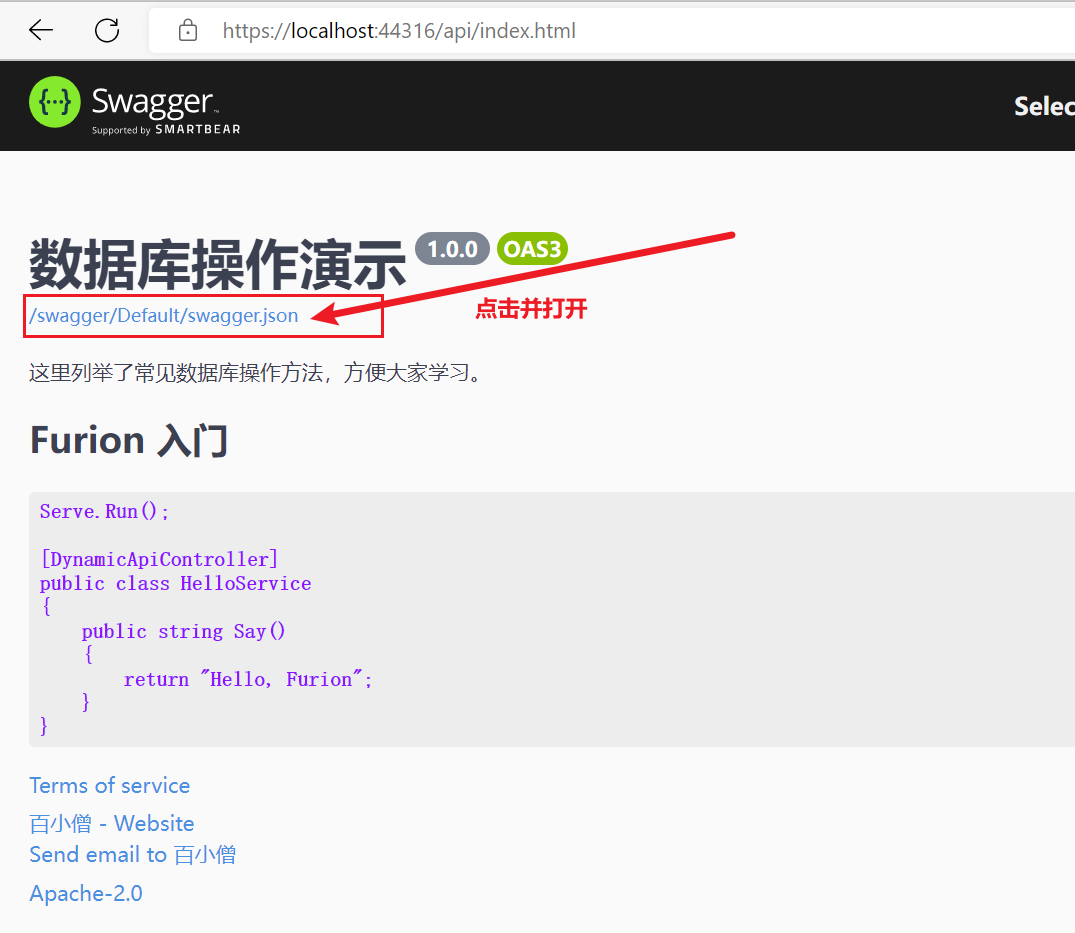This screenshot has height=933, width=1075.
Task: Click the description paragraph about 数据库操作方法
Action: (257, 374)
